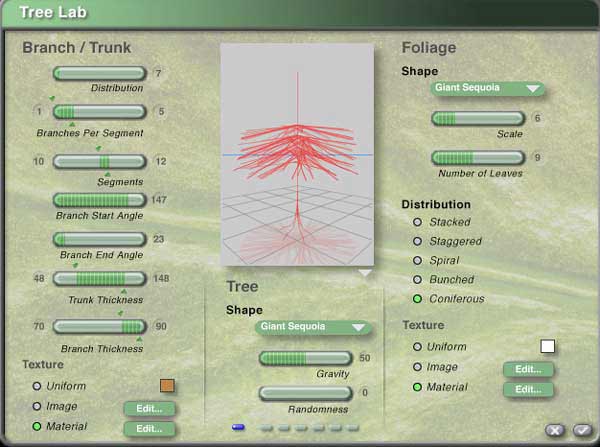
Task: Click the Distribution value 7
Action: (x=158, y=73)
